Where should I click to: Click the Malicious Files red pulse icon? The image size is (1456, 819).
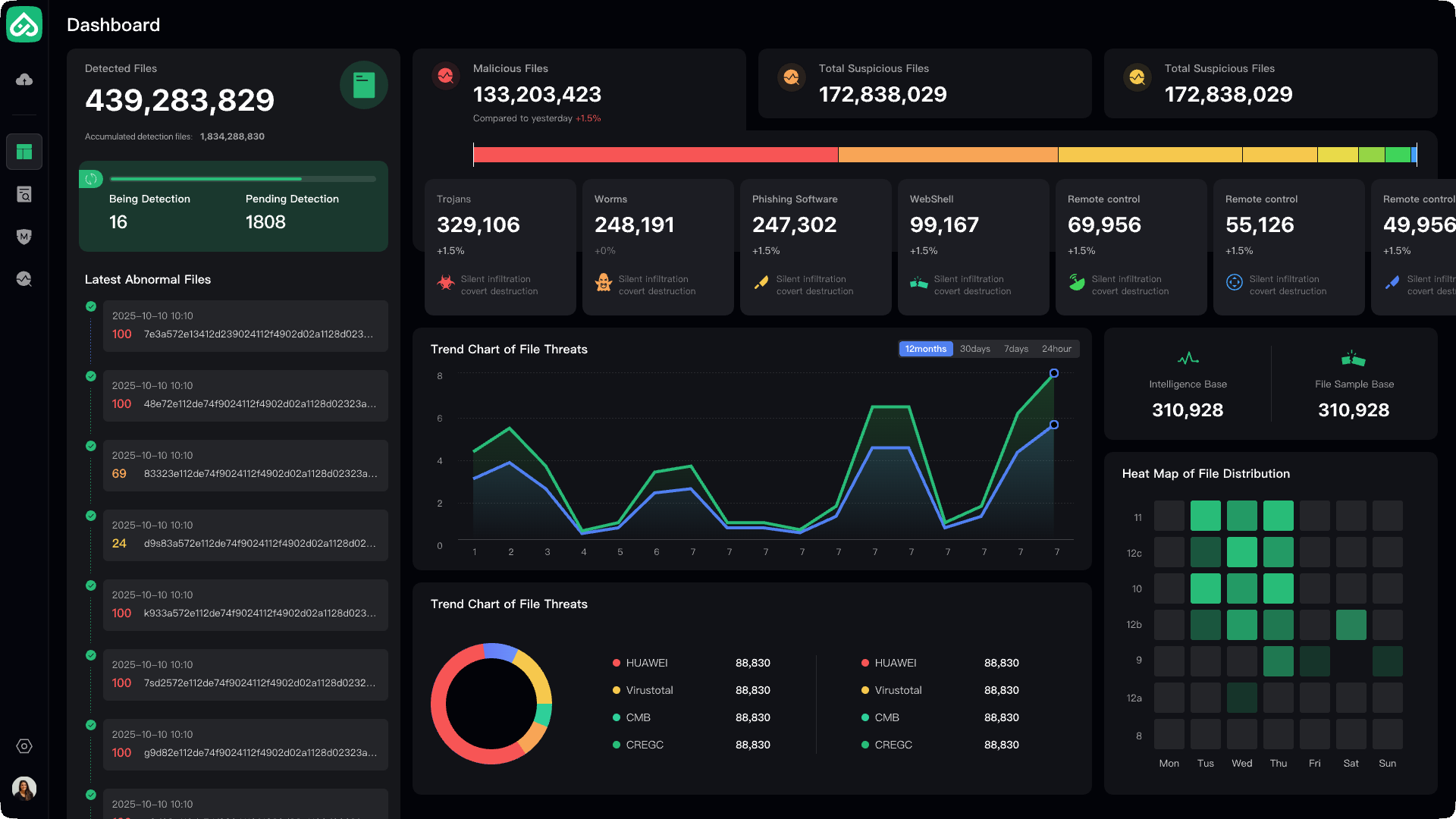[x=446, y=76]
